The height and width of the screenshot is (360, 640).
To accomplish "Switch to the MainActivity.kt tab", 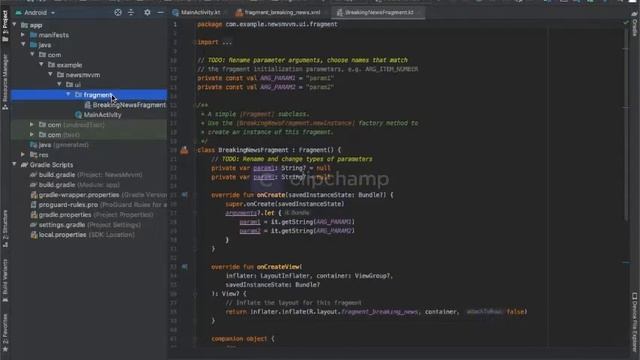I will pos(196,13).
